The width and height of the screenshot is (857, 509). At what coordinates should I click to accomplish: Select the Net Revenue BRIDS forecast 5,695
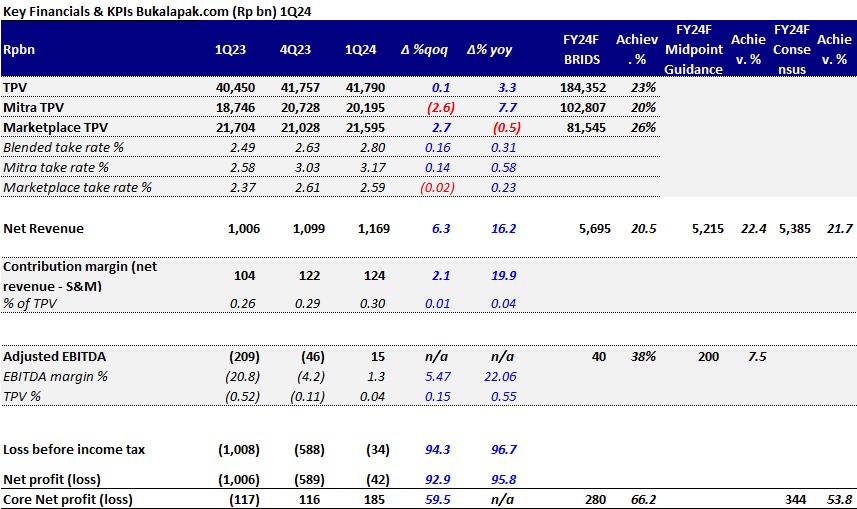pos(595,229)
